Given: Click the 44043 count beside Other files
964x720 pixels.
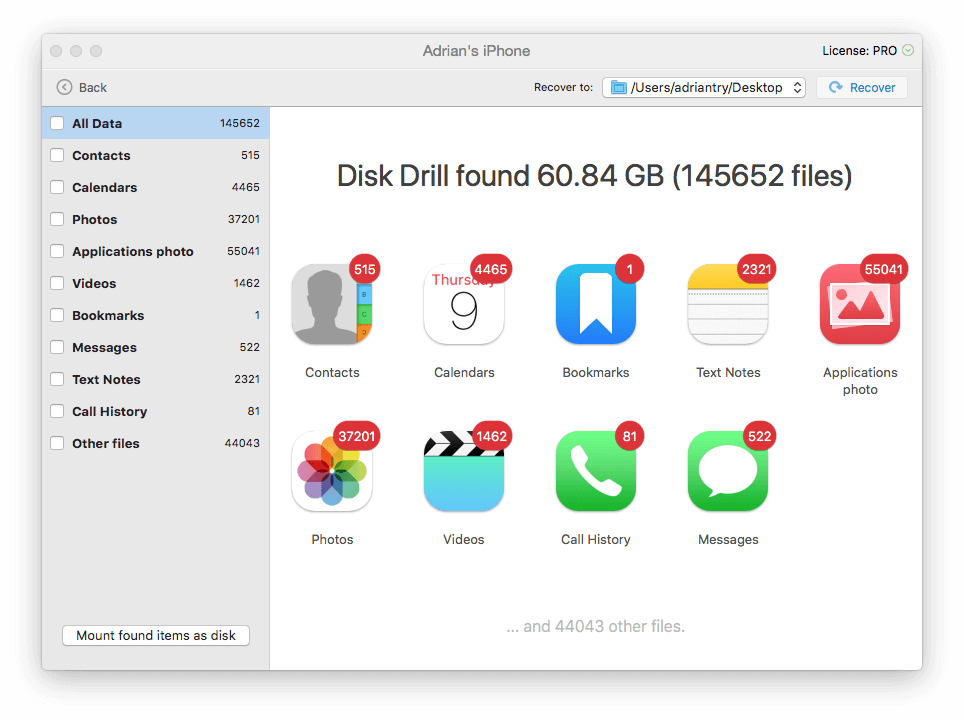Looking at the screenshot, I should click(242, 443).
